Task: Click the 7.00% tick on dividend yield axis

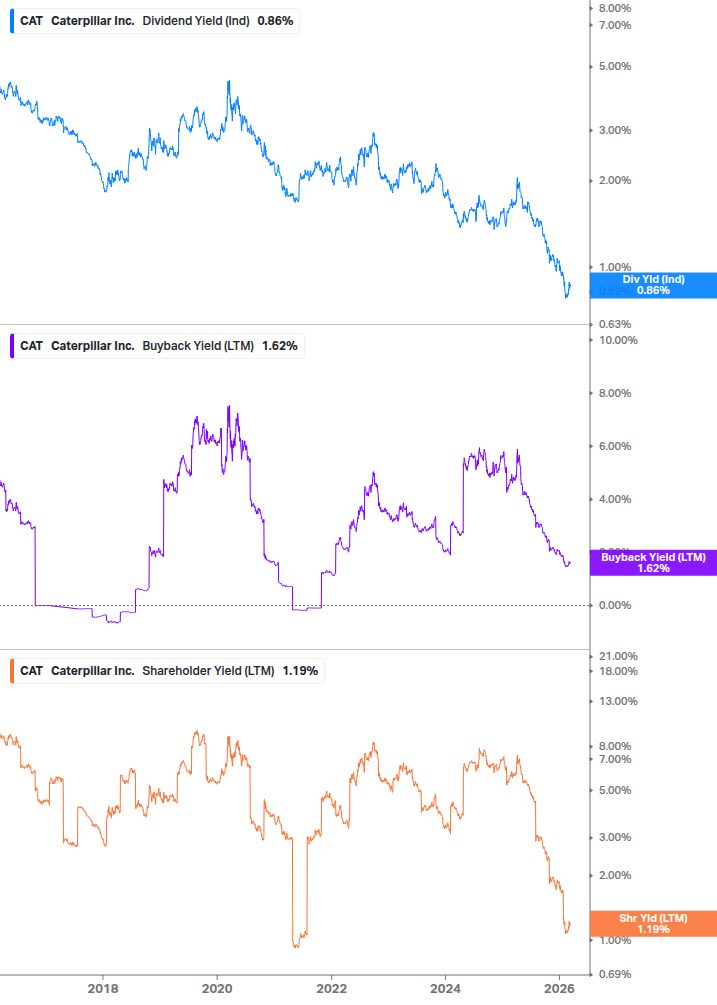Action: click(615, 26)
